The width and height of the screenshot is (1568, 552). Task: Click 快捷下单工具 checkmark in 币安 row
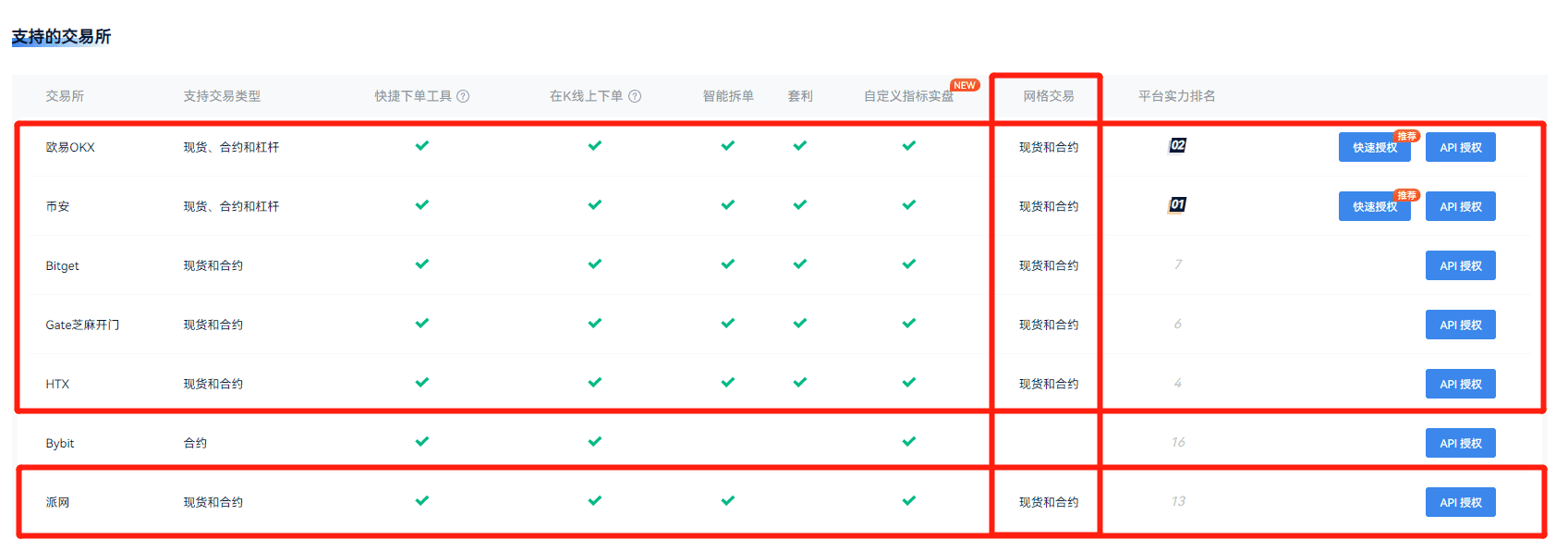422,205
